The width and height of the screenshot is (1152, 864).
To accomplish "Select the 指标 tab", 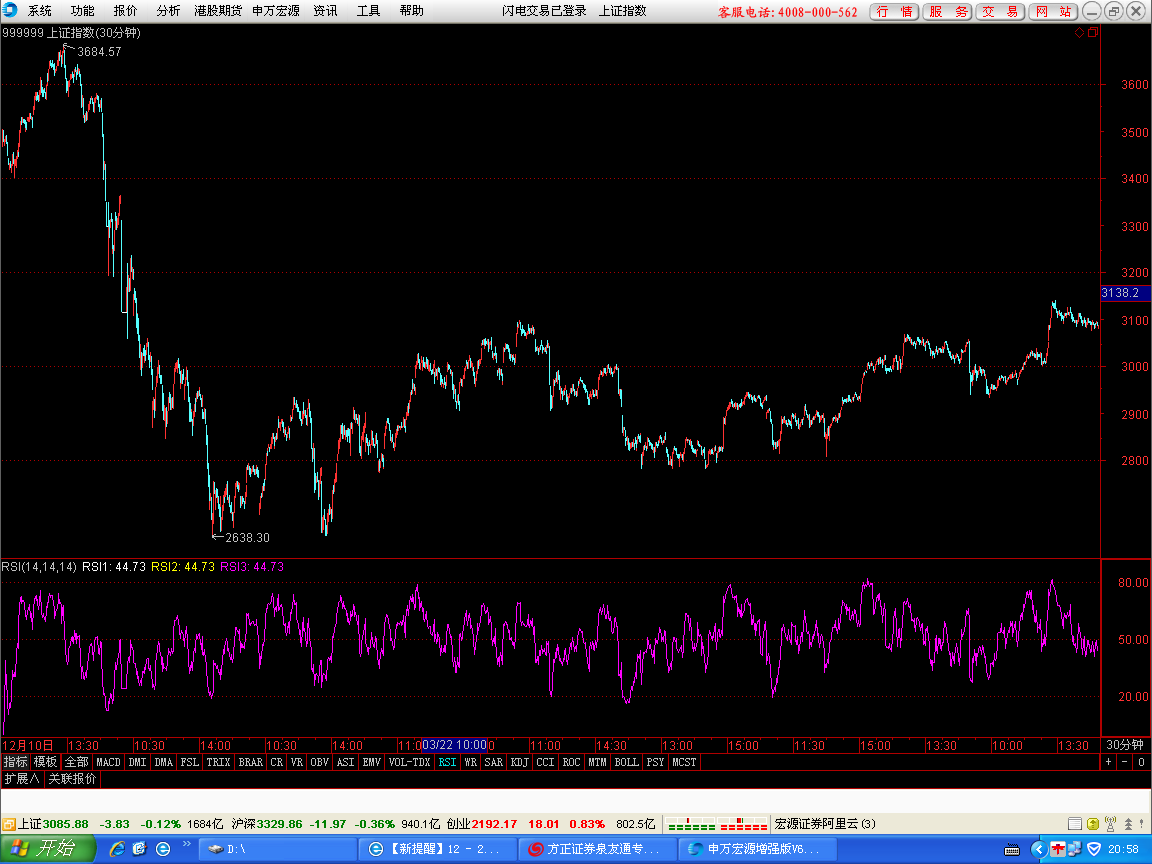I will pos(15,762).
